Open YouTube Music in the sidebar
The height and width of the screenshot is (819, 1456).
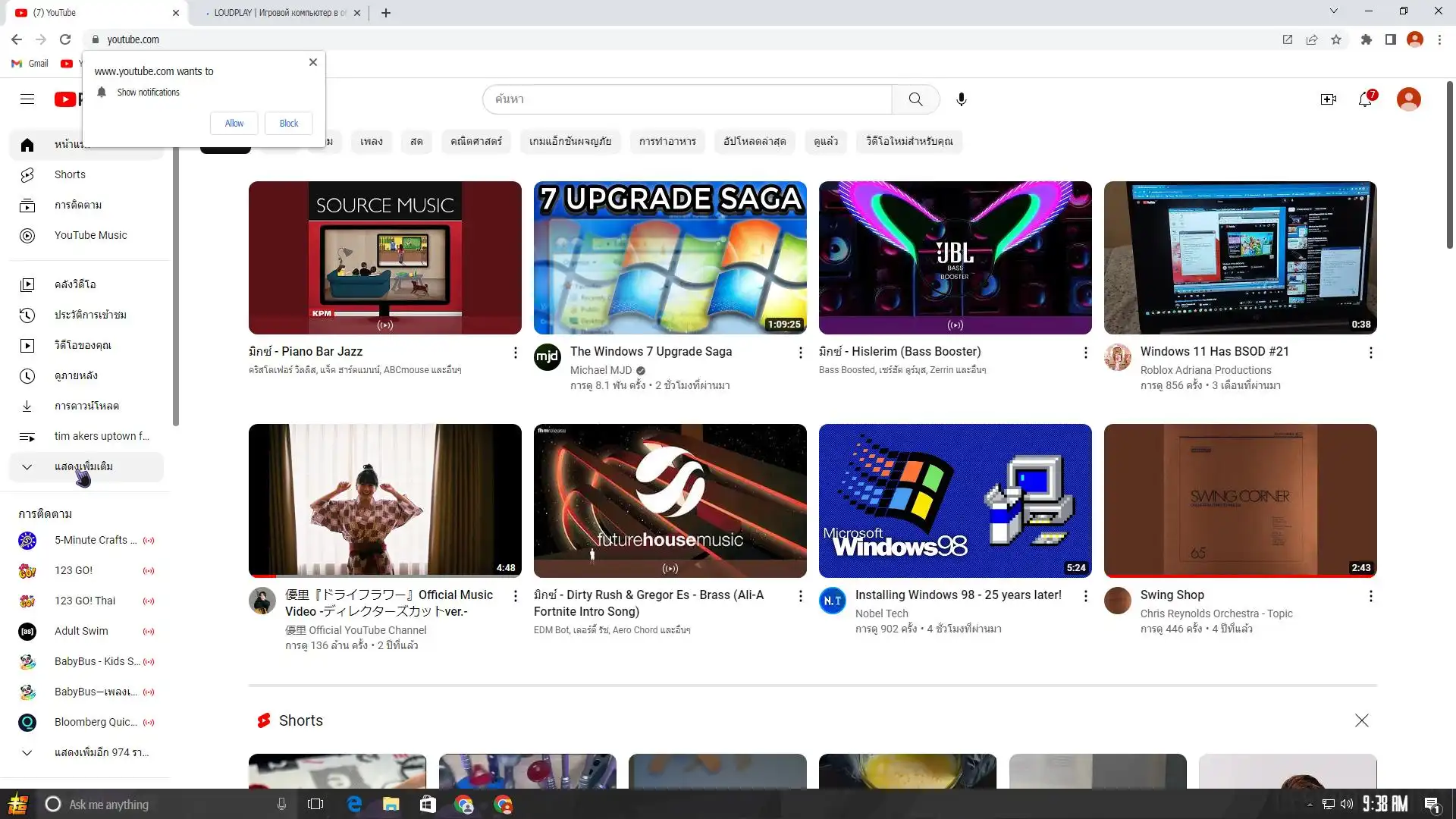[x=90, y=235]
